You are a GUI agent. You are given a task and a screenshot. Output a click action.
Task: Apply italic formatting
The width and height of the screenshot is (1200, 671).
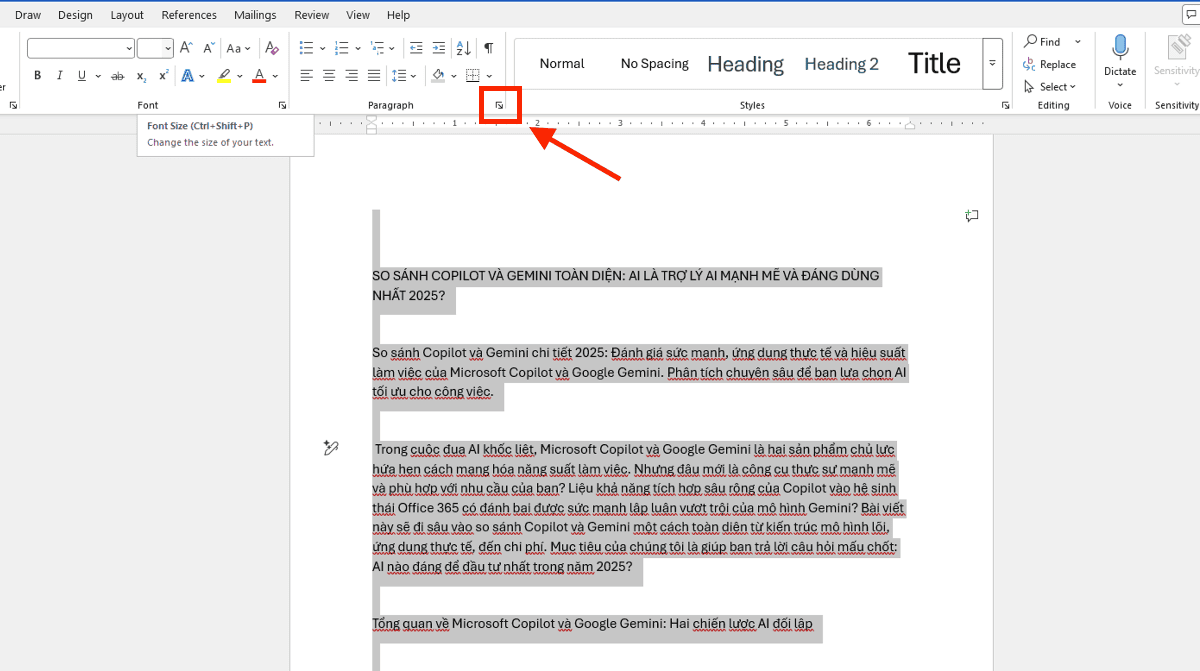(59, 74)
